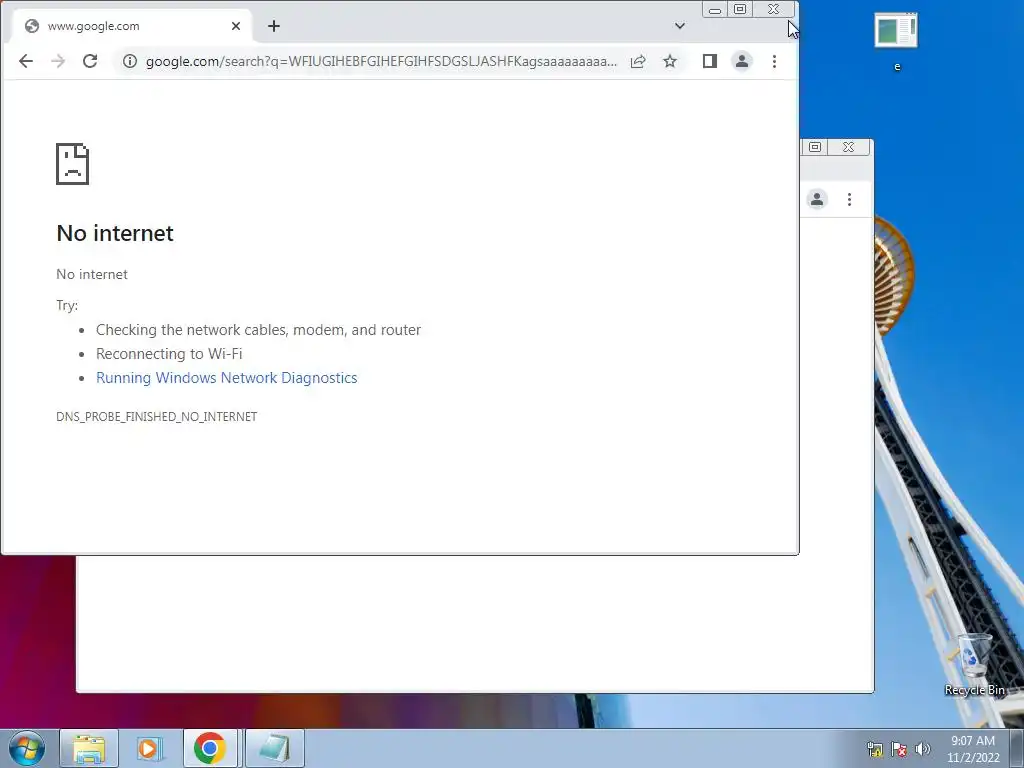Reload the google.com page
This screenshot has height=768, width=1024.
coord(90,61)
